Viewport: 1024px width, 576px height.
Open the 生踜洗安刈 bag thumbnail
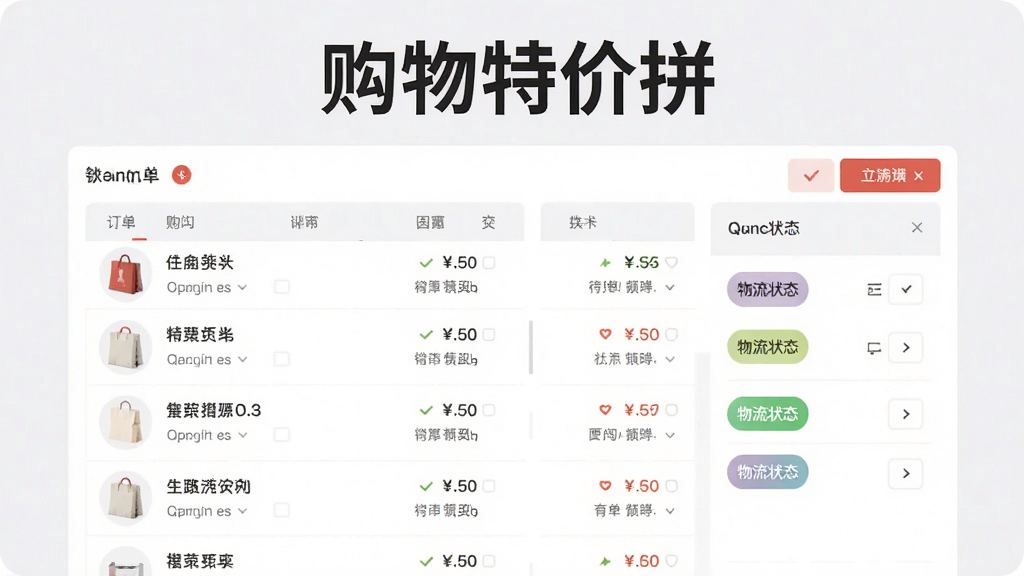(125, 498)
